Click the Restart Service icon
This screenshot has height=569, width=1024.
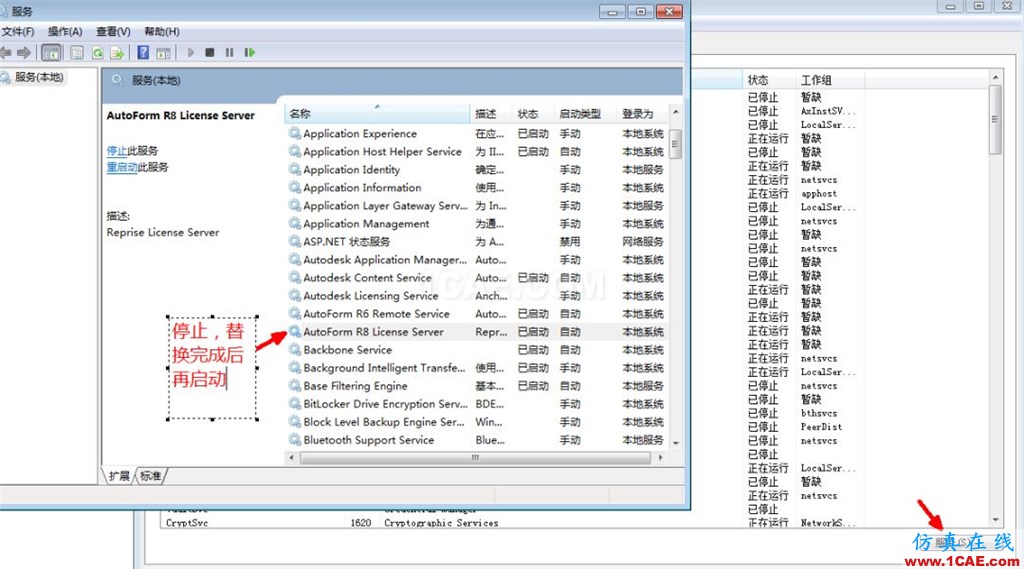[249, 52]
